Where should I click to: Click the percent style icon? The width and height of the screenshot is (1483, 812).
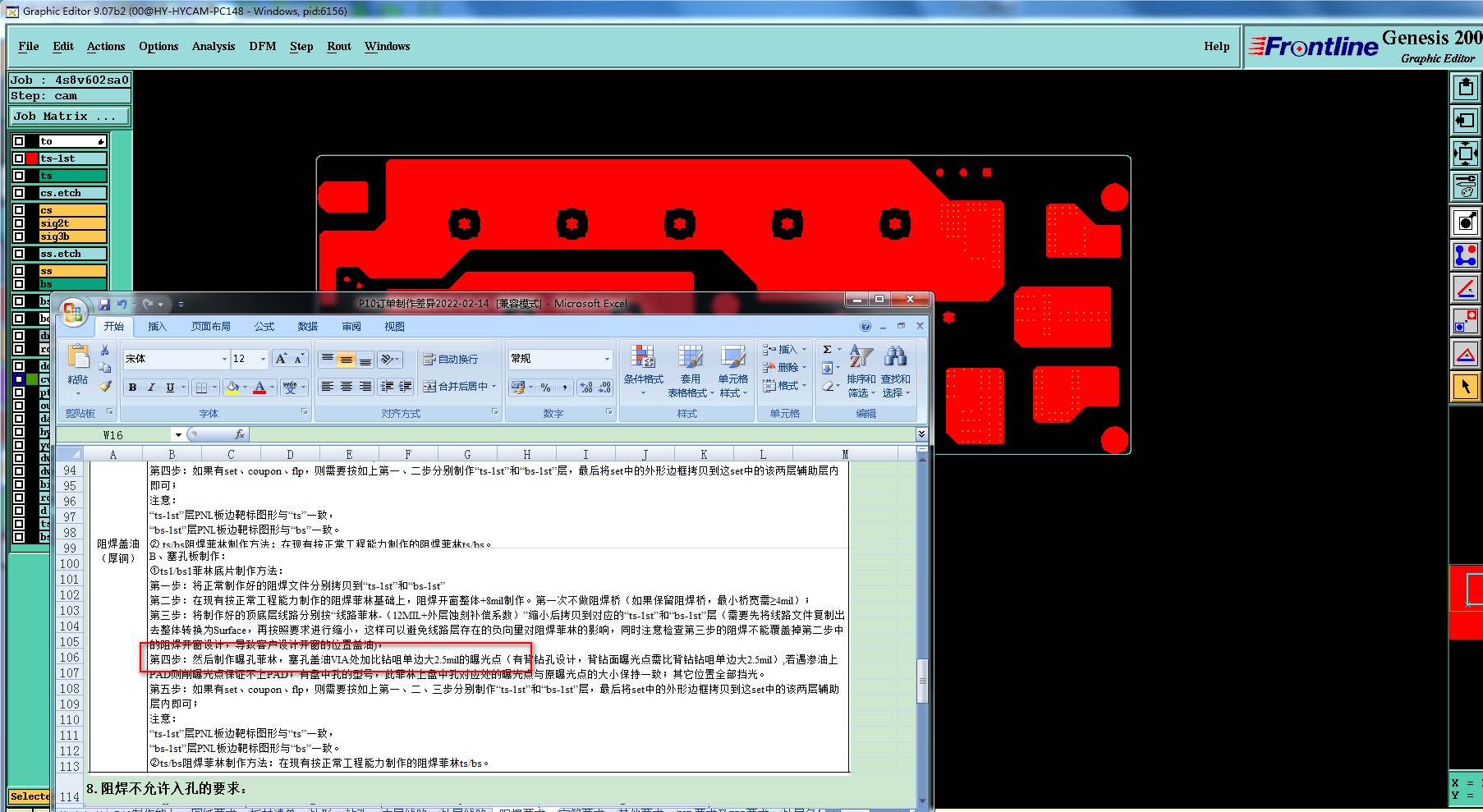(x=545, y=388)
